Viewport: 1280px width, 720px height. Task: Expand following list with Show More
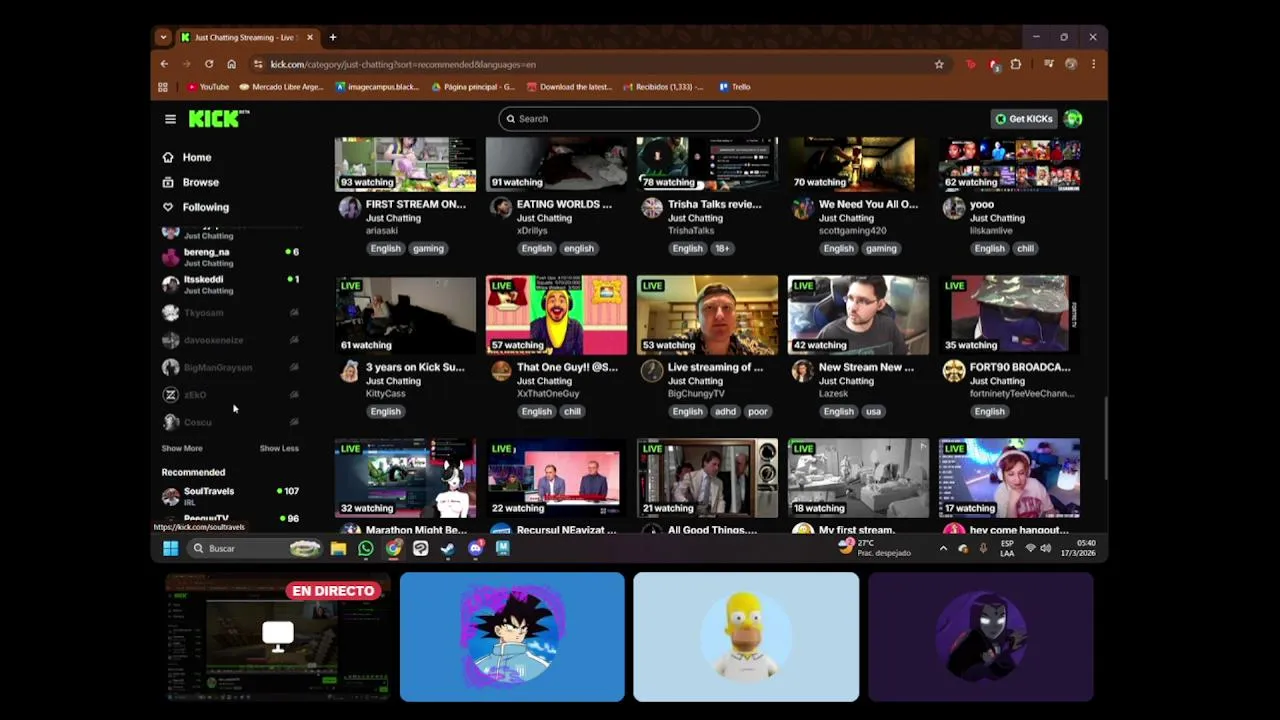182,448
